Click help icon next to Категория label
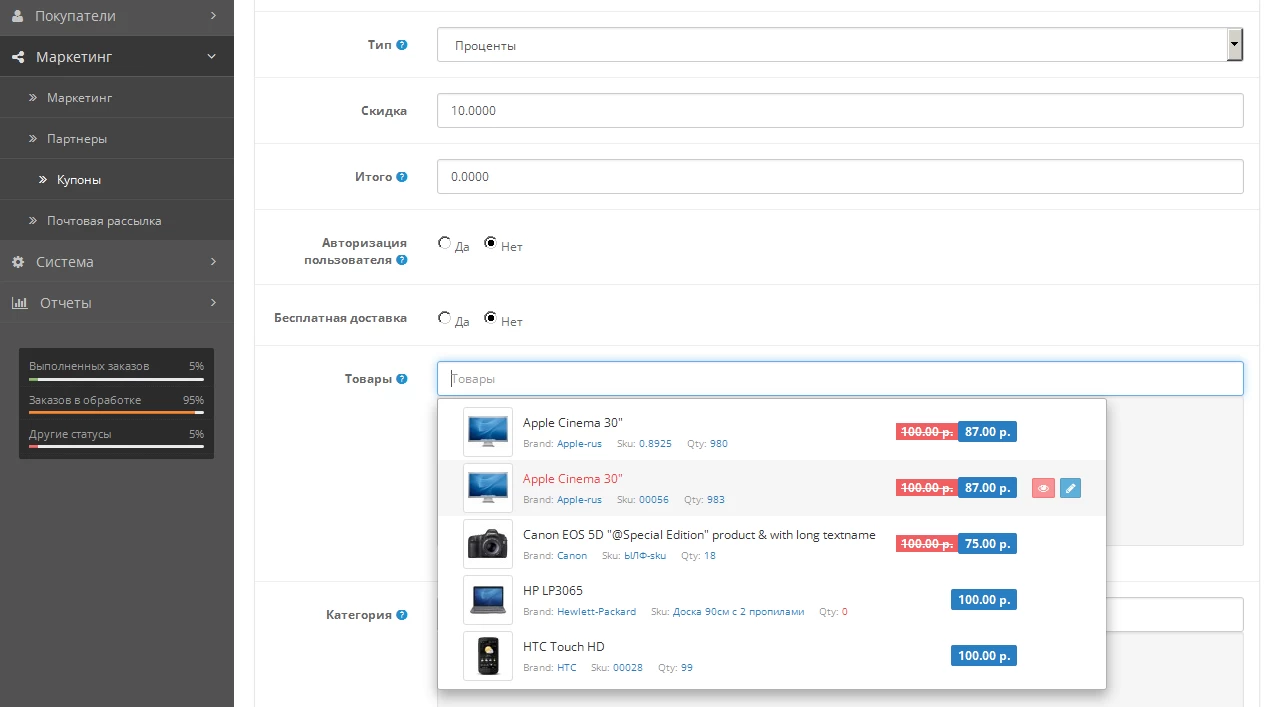Image resolution: width=1274 pixels, height=707 pixels. pos(402,615)
